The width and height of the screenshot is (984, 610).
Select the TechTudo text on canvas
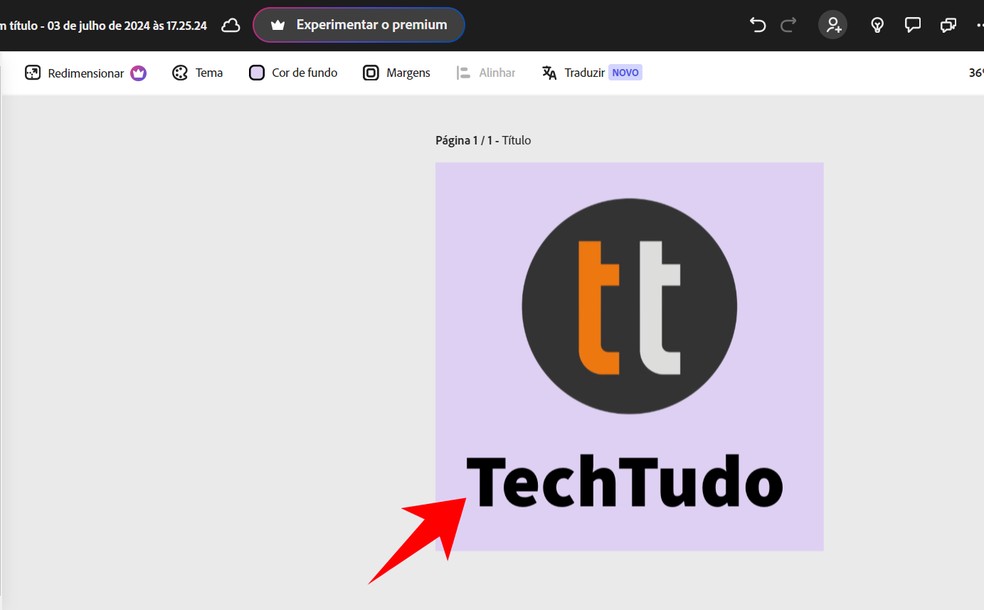[x=624, y=482]
